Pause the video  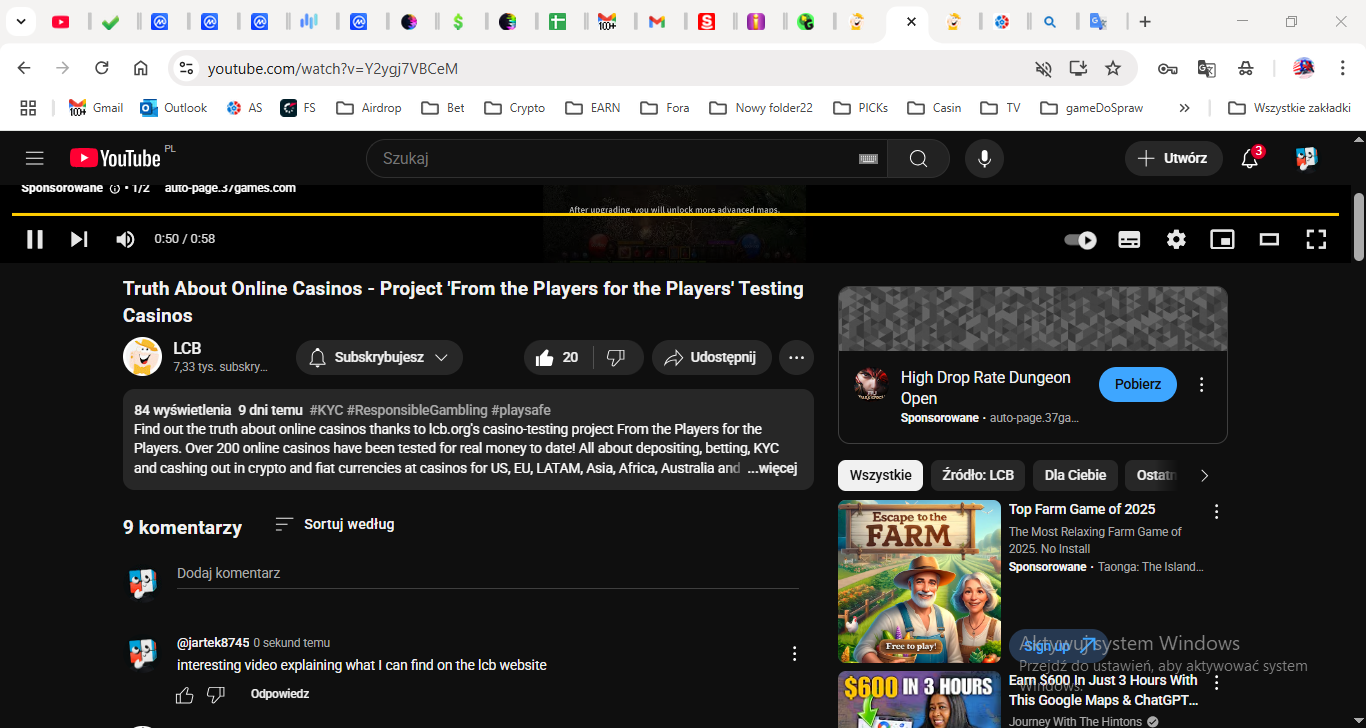pos(35,239)
